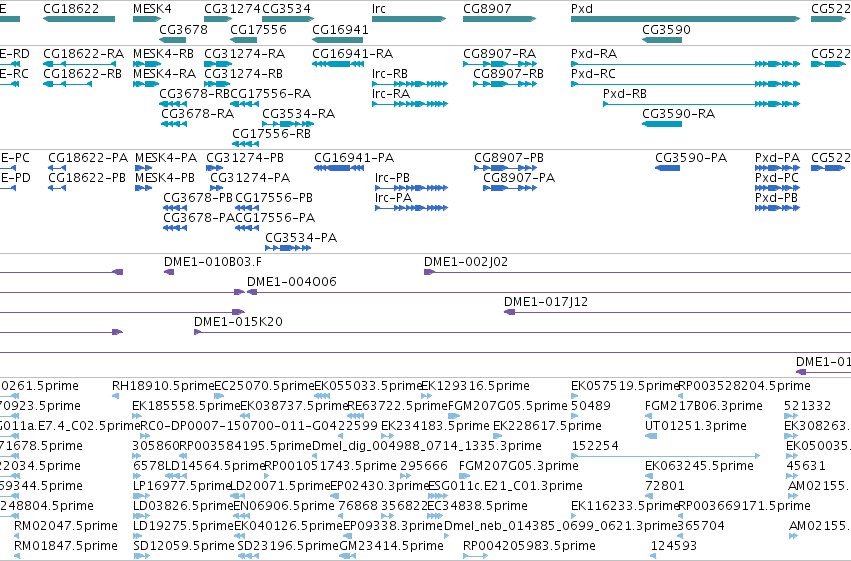Click the CG31274 gene name
Viewport: 851px width, 561px height.
pyautogui.click(x=232, y=9)
